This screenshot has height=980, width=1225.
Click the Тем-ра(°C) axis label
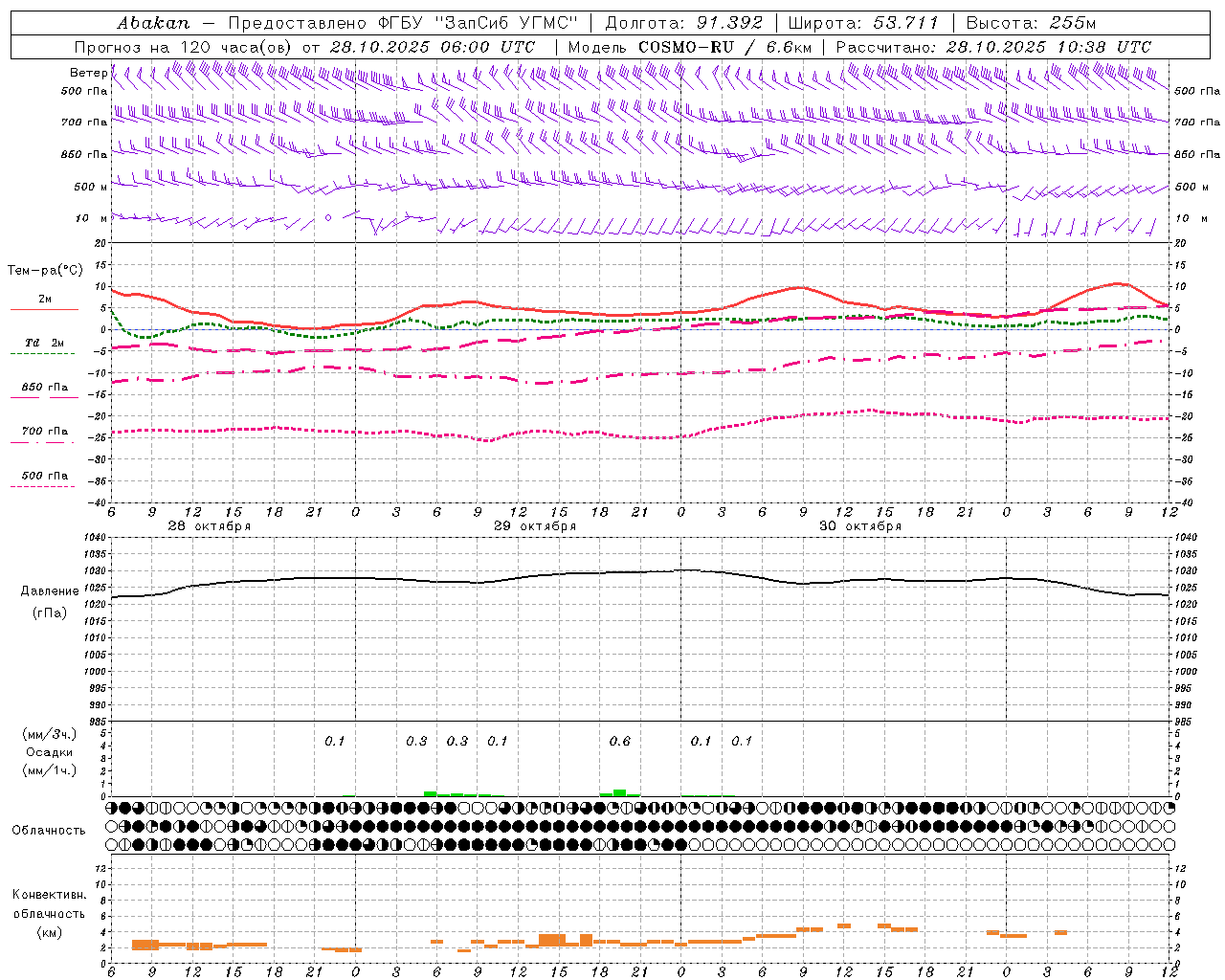45,271
